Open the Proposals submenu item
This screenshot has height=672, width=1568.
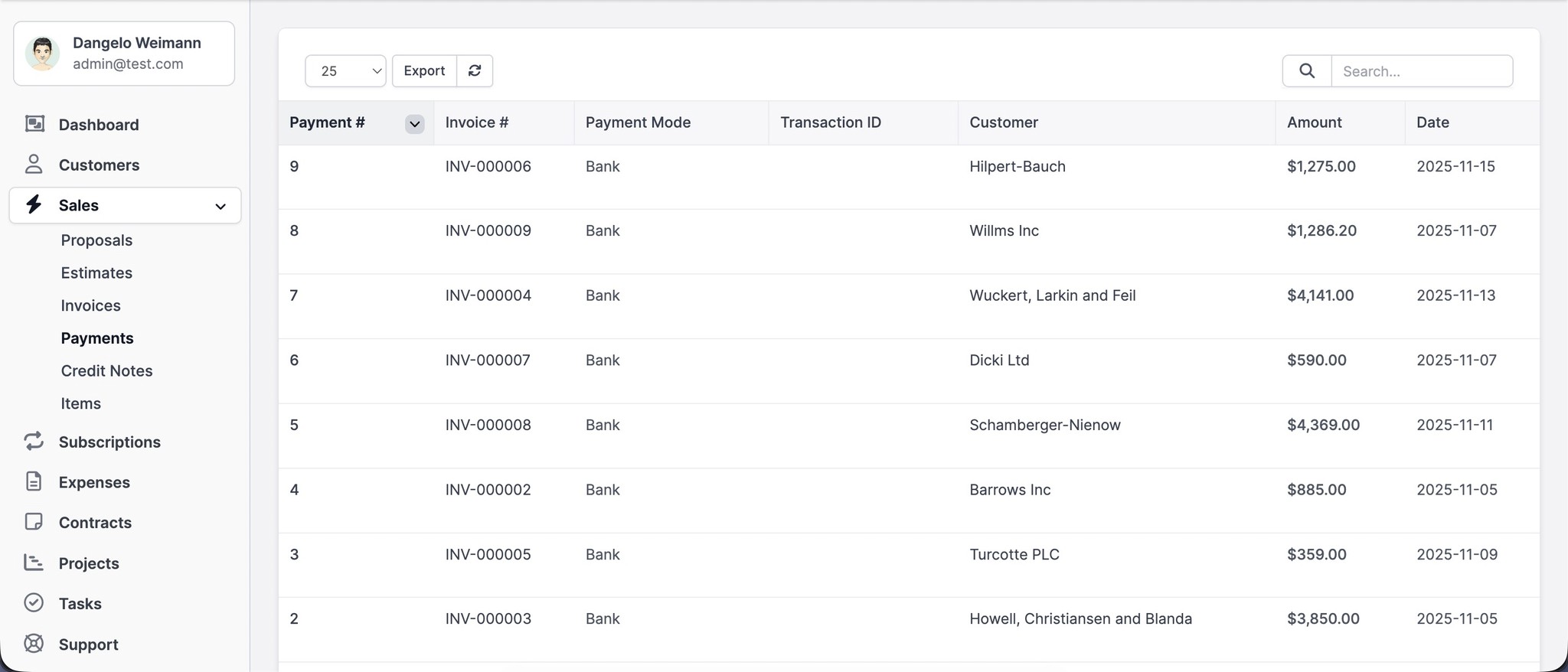pos(96,240)
